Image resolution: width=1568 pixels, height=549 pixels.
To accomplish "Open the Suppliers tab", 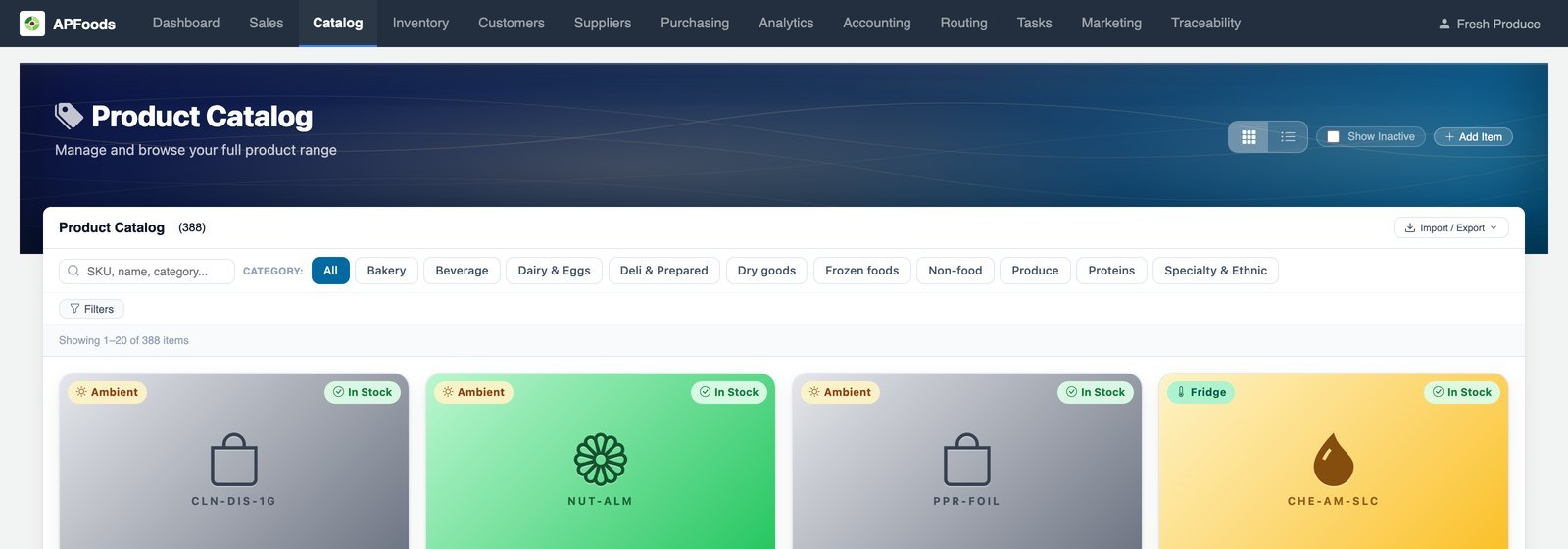I will (x=603, y=23).
